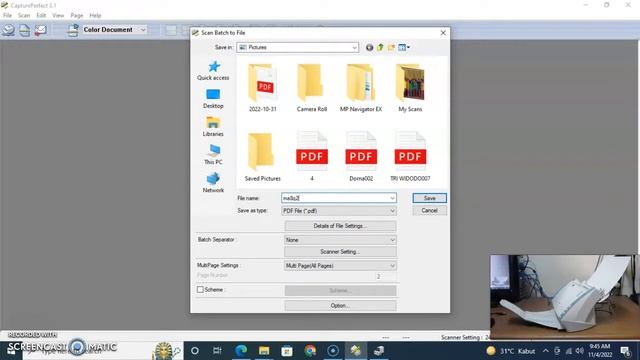Click the Windows Cortana circle icon
The height and width of the screenshot is (360, 640).
(195, 351)
